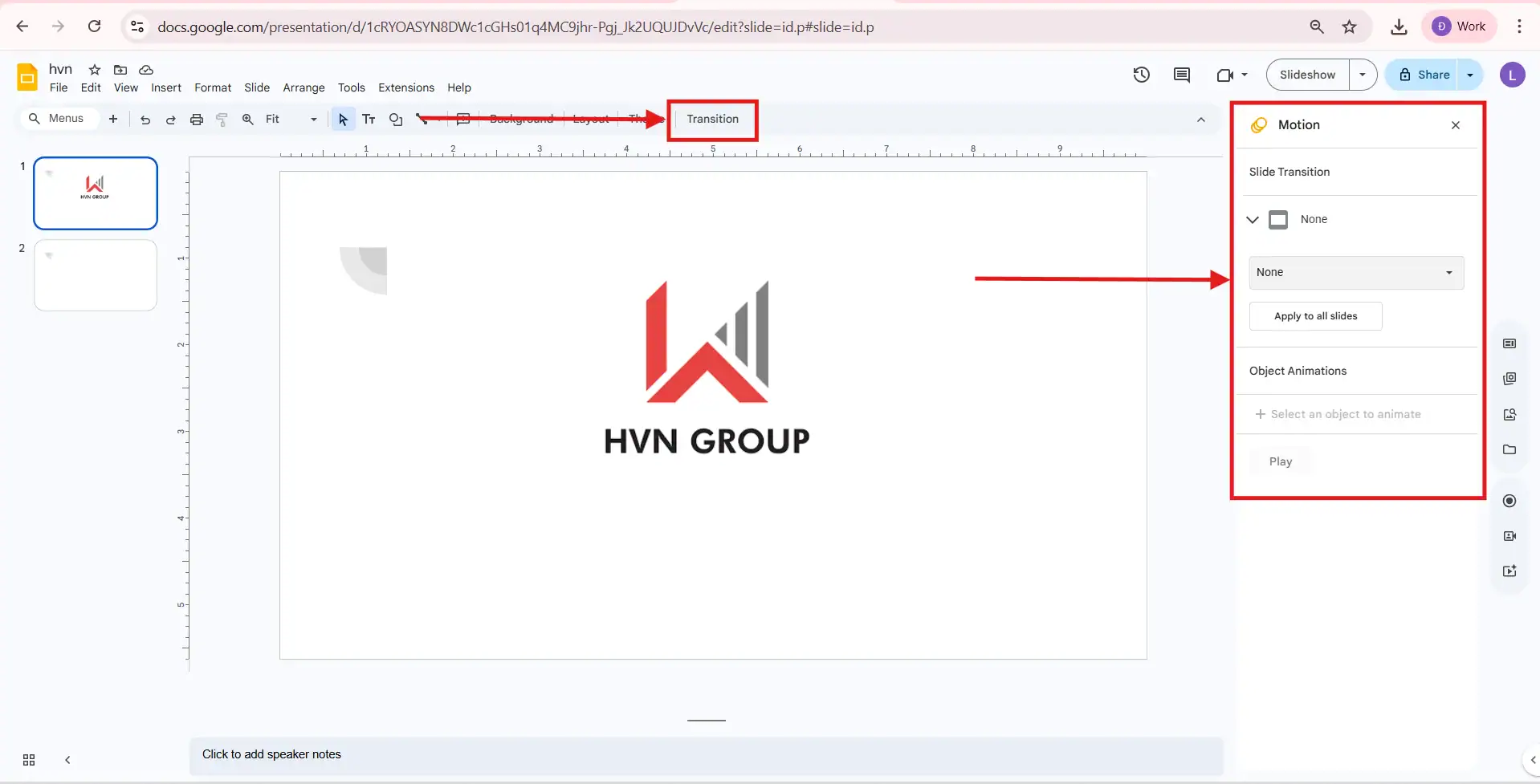This screenshot has height=784, width=1540.
Task: Select slide 1 thumbnail
Action: pyautogui.click(x=96, y=193)
